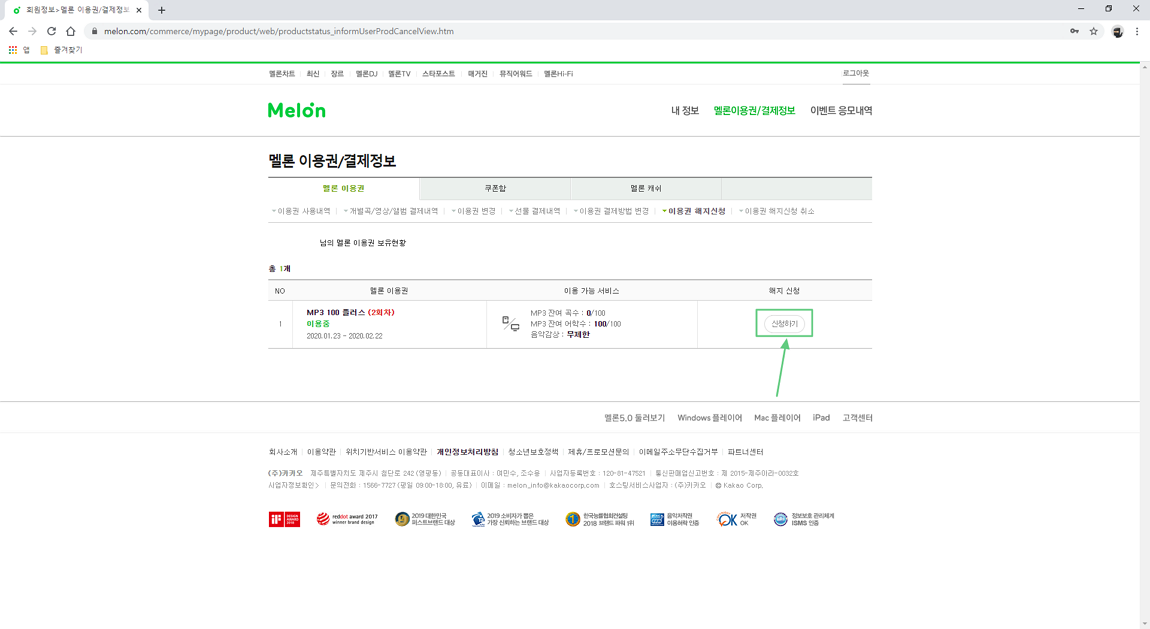Viewport: 1150px width, 629px height.
Task: Click the 저작권 OK badge
Action: (737, 520)
